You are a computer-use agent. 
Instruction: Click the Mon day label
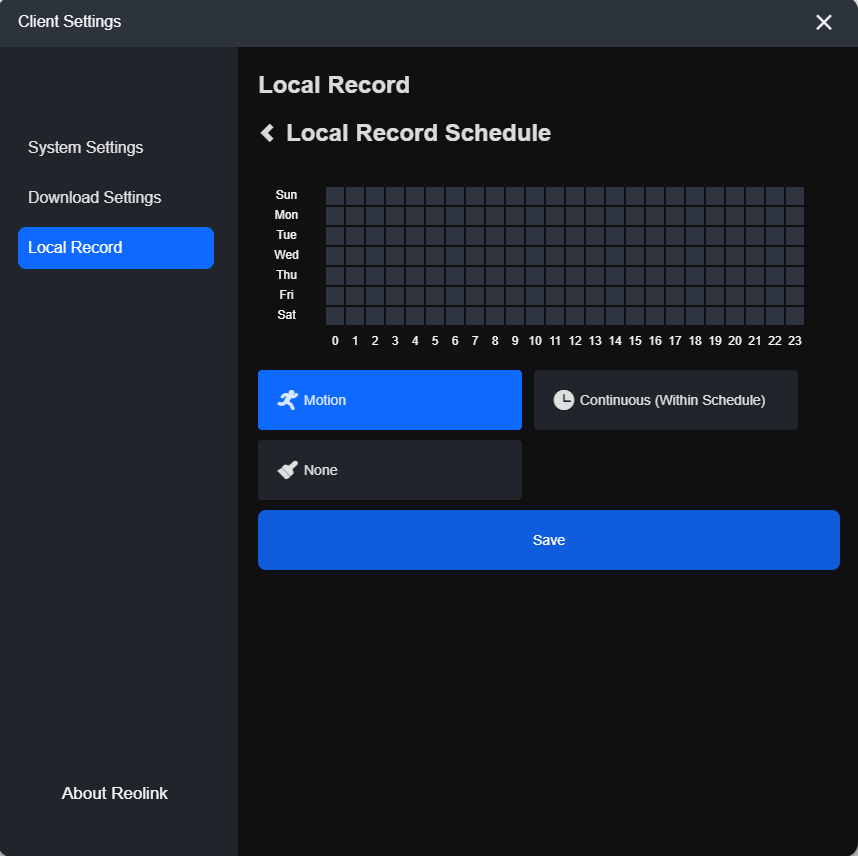[286, 215]
